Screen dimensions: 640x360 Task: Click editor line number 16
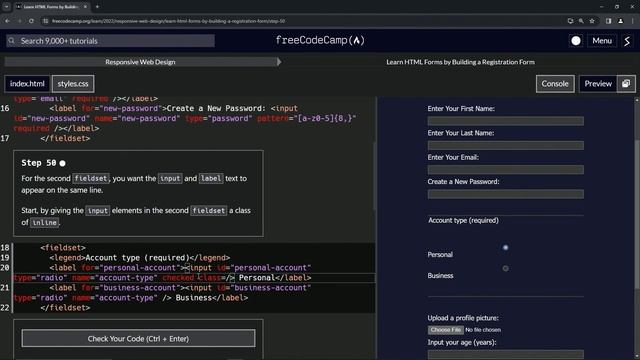(5, 109)
